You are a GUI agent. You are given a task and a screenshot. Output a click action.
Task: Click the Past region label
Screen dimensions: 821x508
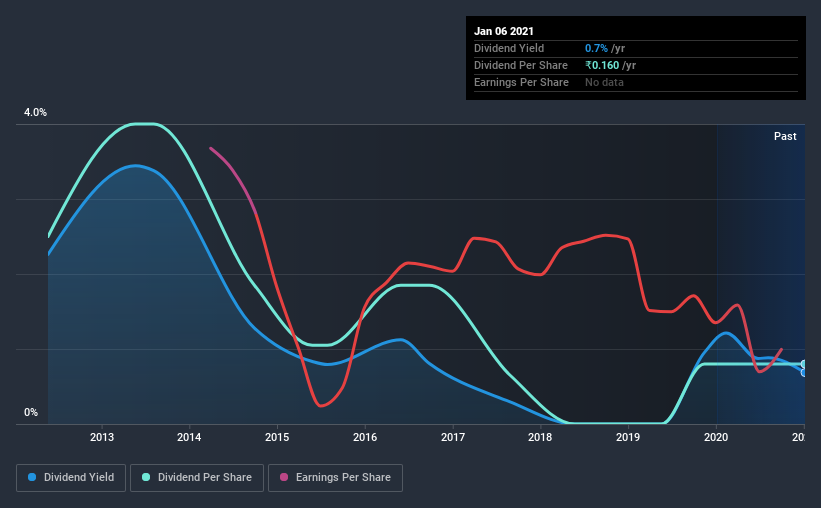pyautogui.click(x=785, y=136)
